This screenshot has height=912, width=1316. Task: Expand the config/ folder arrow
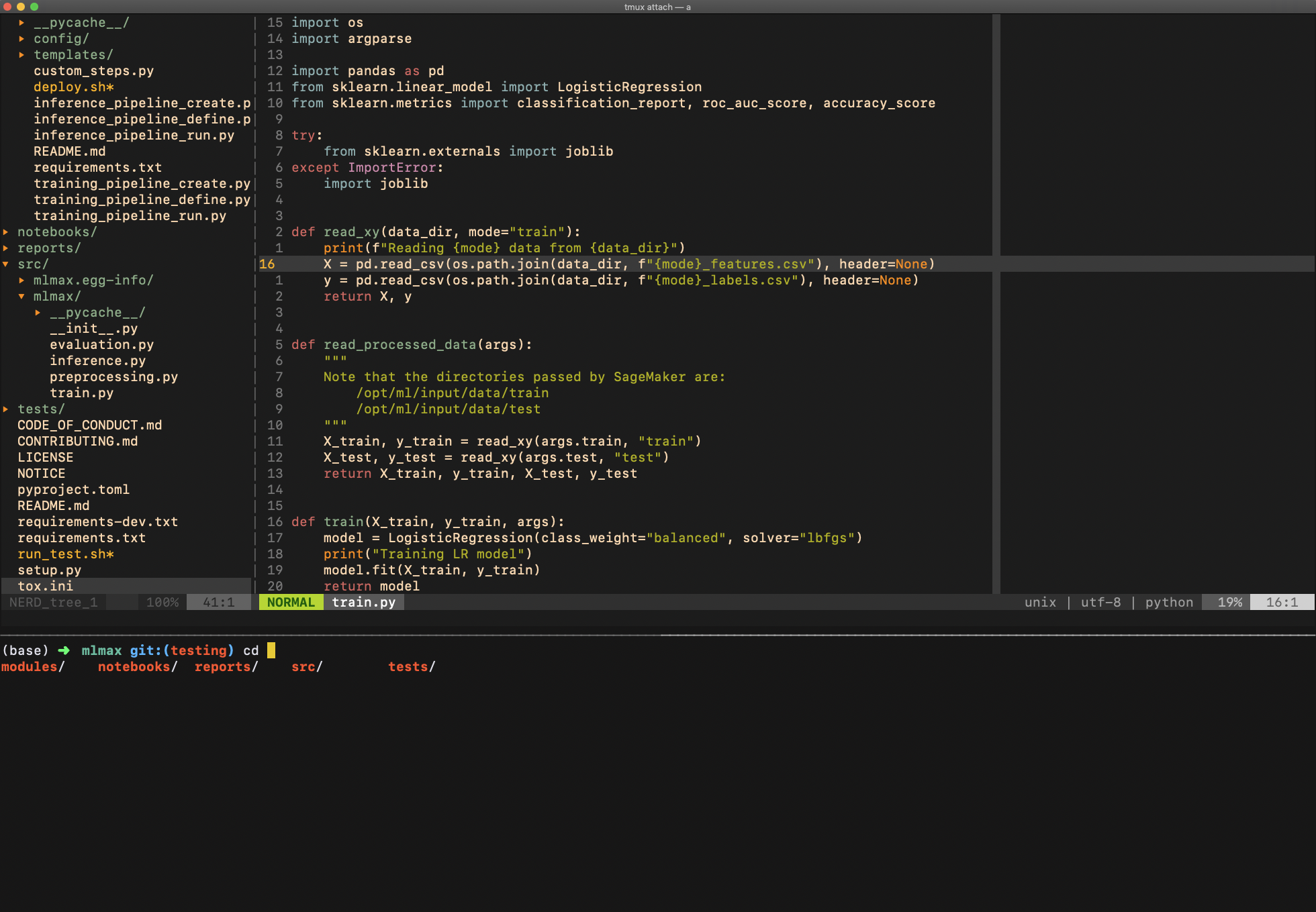pyautogui.click(x=21, y=39)
